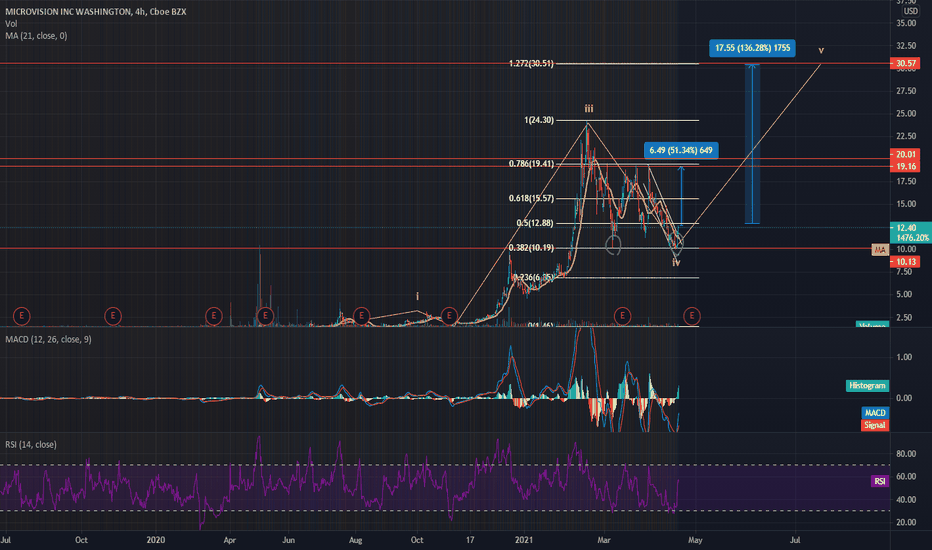
Task: Select the wave iii text label
Action: tap(588, 109)
